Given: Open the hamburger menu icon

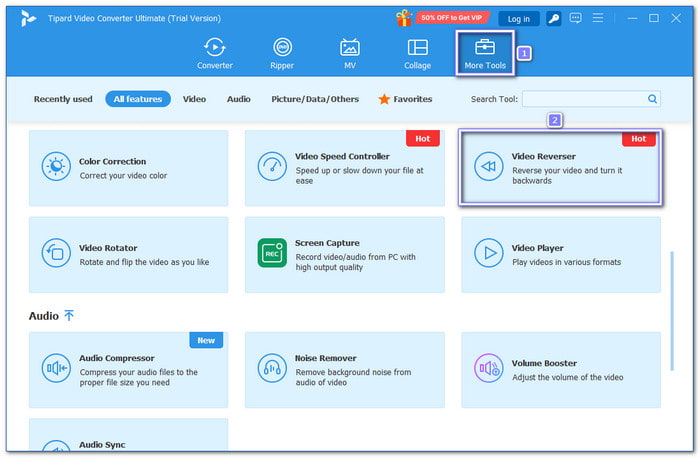Looking at the screenshot, I should (x=598, y=18).
